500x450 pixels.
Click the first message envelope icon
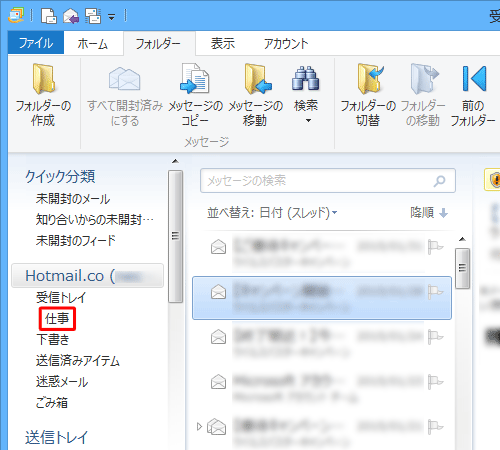(x=219, y=247)
